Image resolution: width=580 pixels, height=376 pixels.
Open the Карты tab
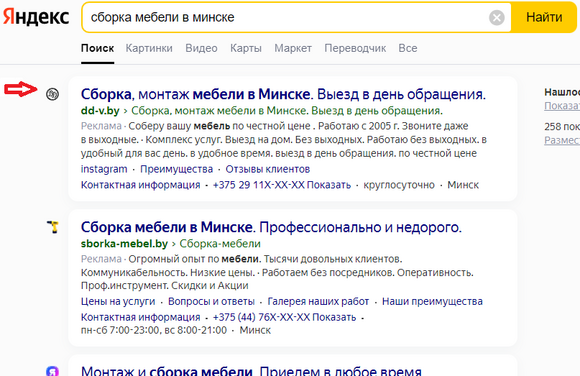click(246, 48)
